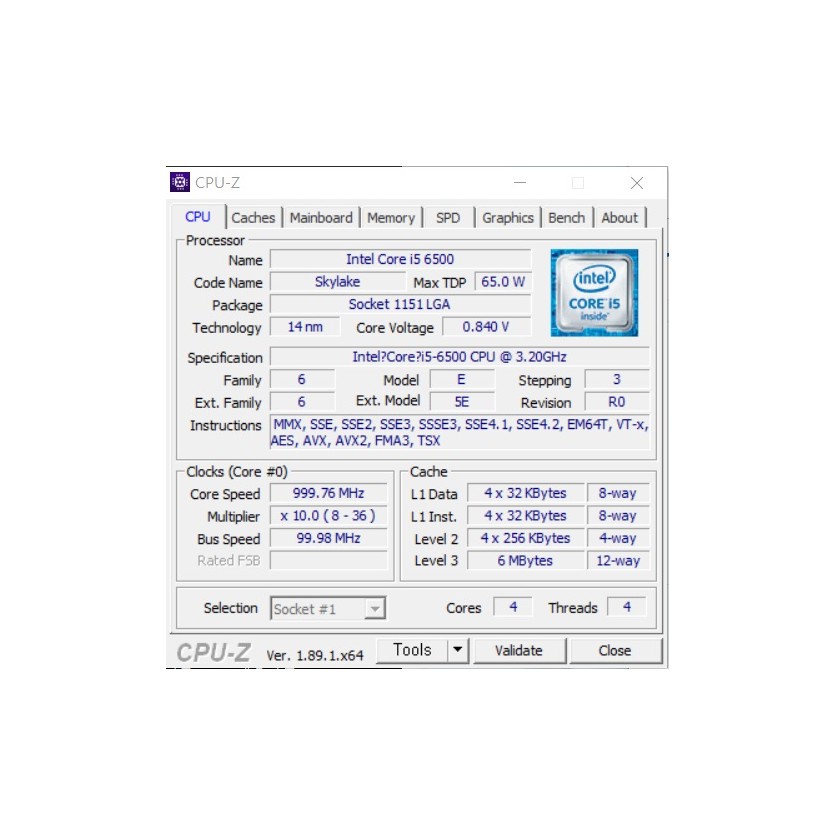Click the Name field 'Intel Core i5 6500'
Image resolution: width=835 pixels, height=835 pixels.
[400, 259]
